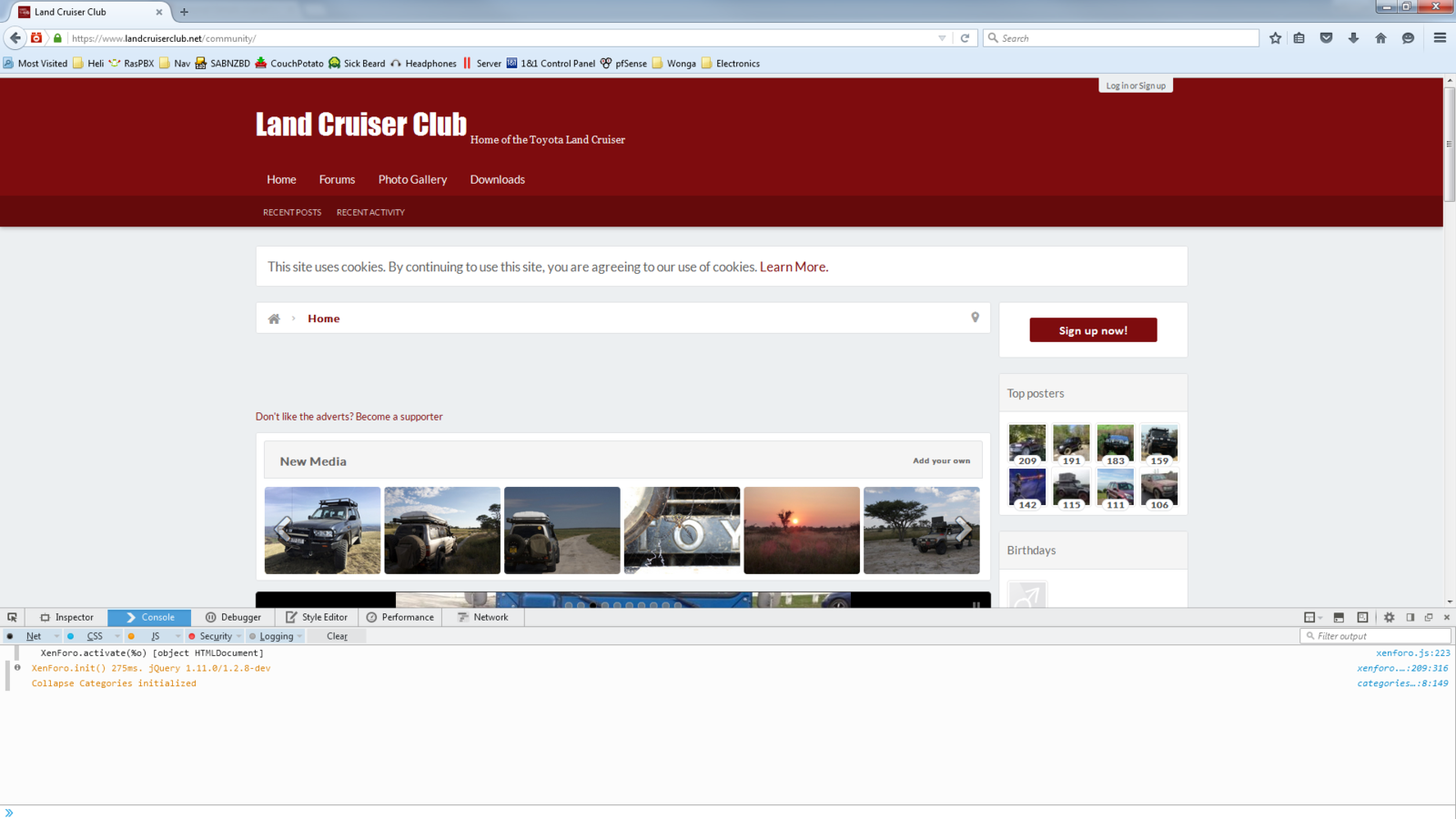Open Forums in site navigation
Viewport: 1456px width, 819px height.
(x=337, y=179)
